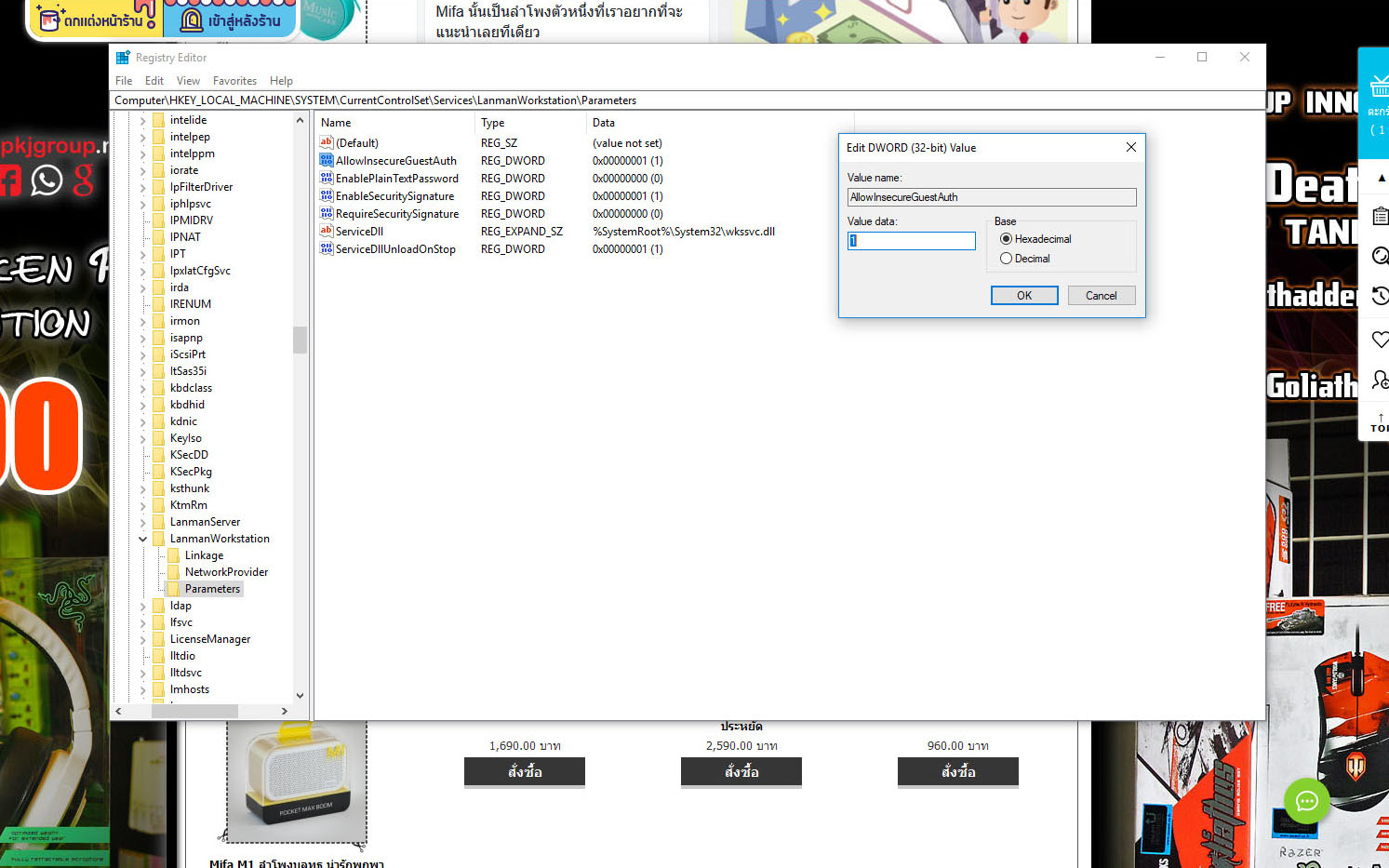Open the Help menu

(x=281, y=81)
